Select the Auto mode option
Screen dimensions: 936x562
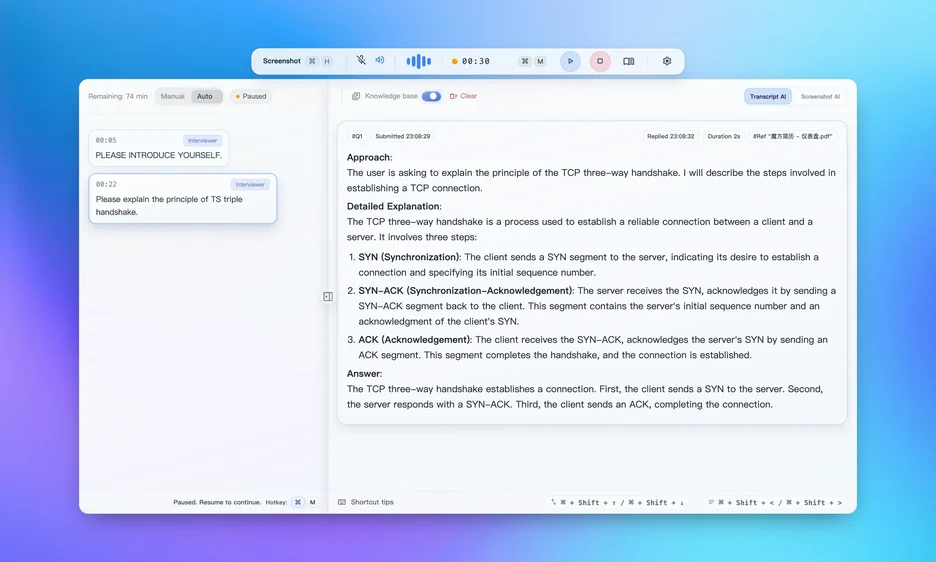point(205,97)
